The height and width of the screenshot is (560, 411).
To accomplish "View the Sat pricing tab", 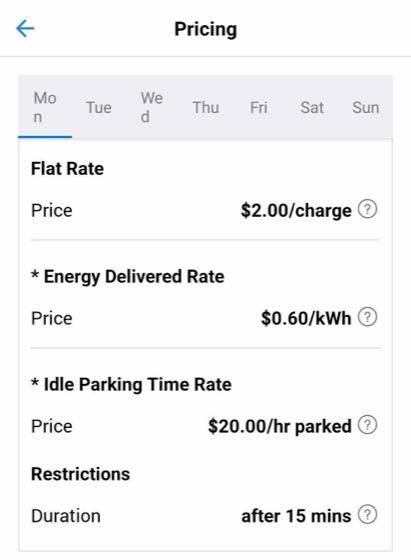I will coord(312,107).
